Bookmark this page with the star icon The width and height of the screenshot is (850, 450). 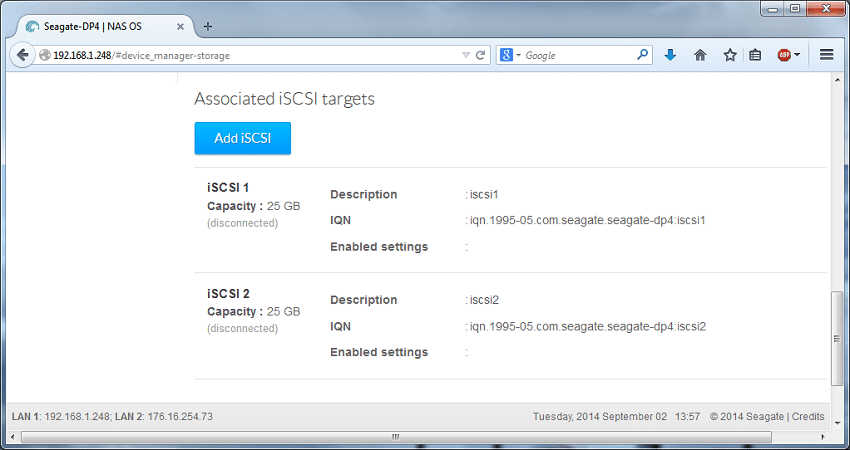click(730, 55)
